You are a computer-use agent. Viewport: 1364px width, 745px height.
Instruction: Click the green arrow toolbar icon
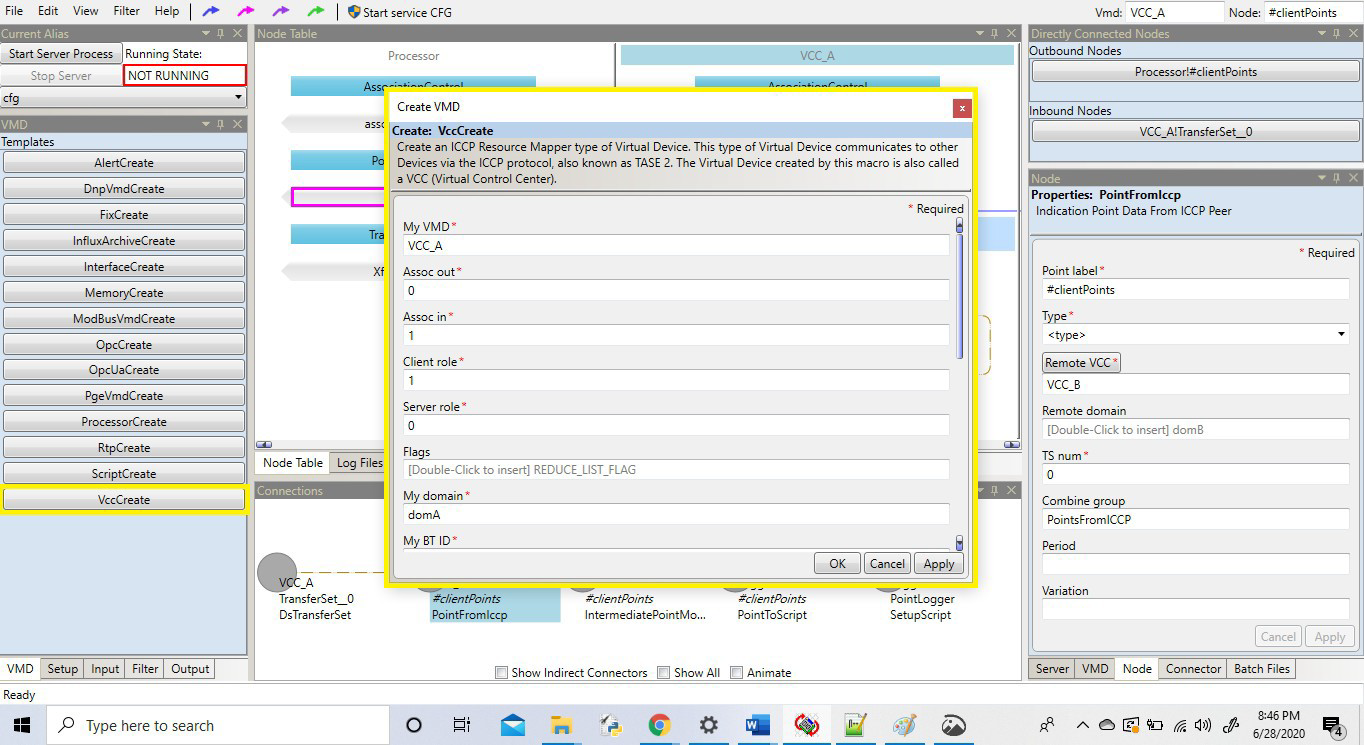click(x=316, y=11)
